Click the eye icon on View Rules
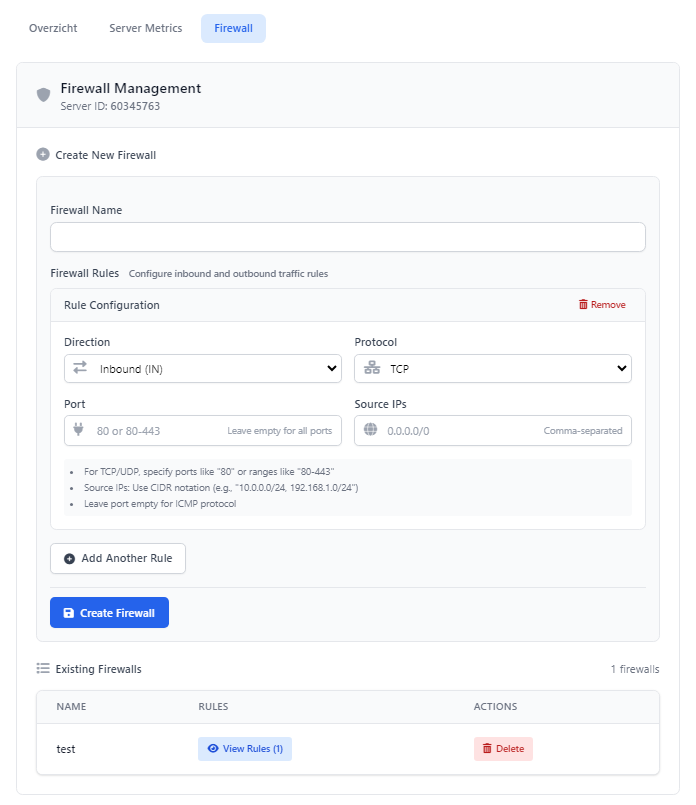The image size is (696, 805). [x=213, y=749]
